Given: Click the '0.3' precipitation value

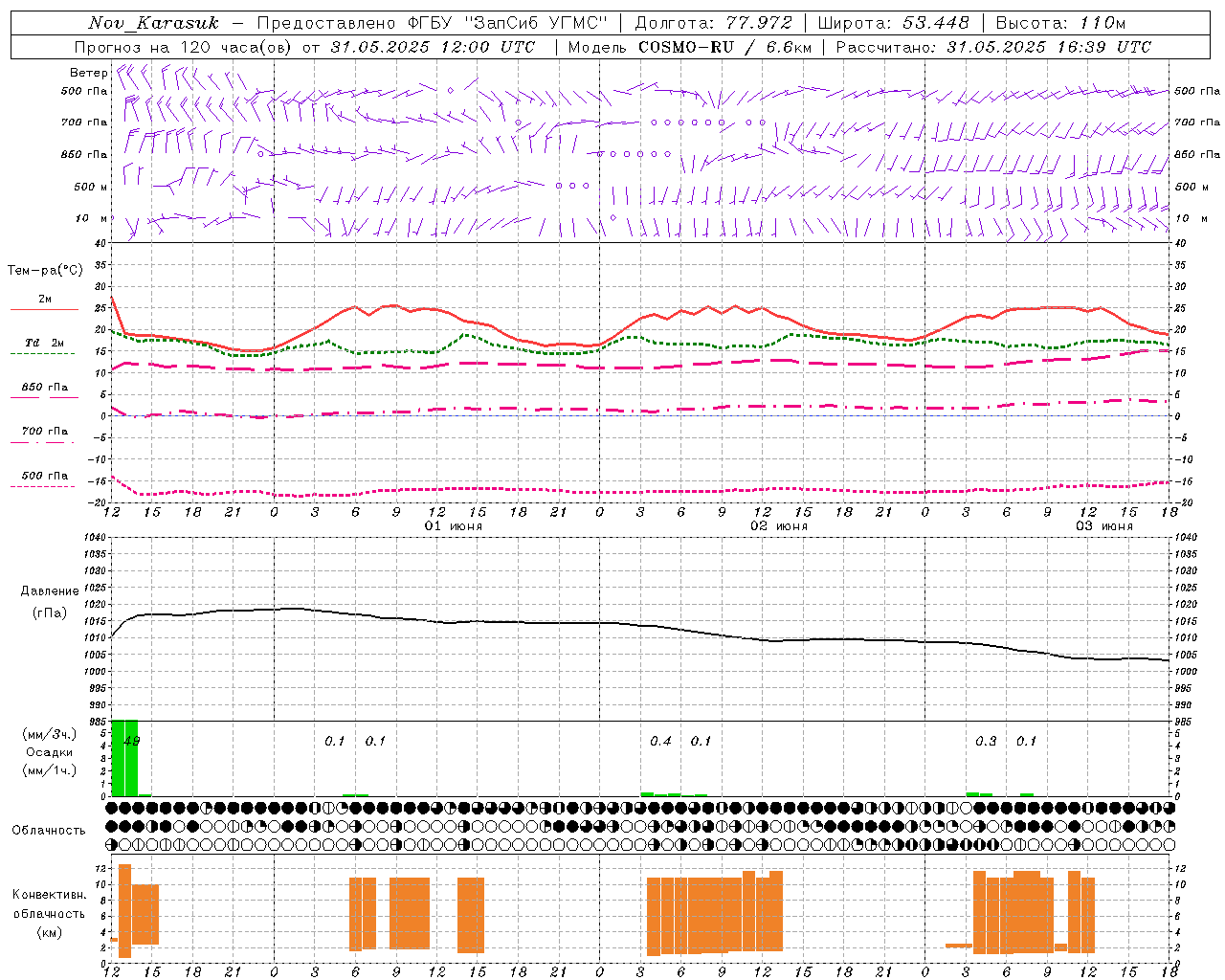Looking at the screenshot, I should pos(986,741).
